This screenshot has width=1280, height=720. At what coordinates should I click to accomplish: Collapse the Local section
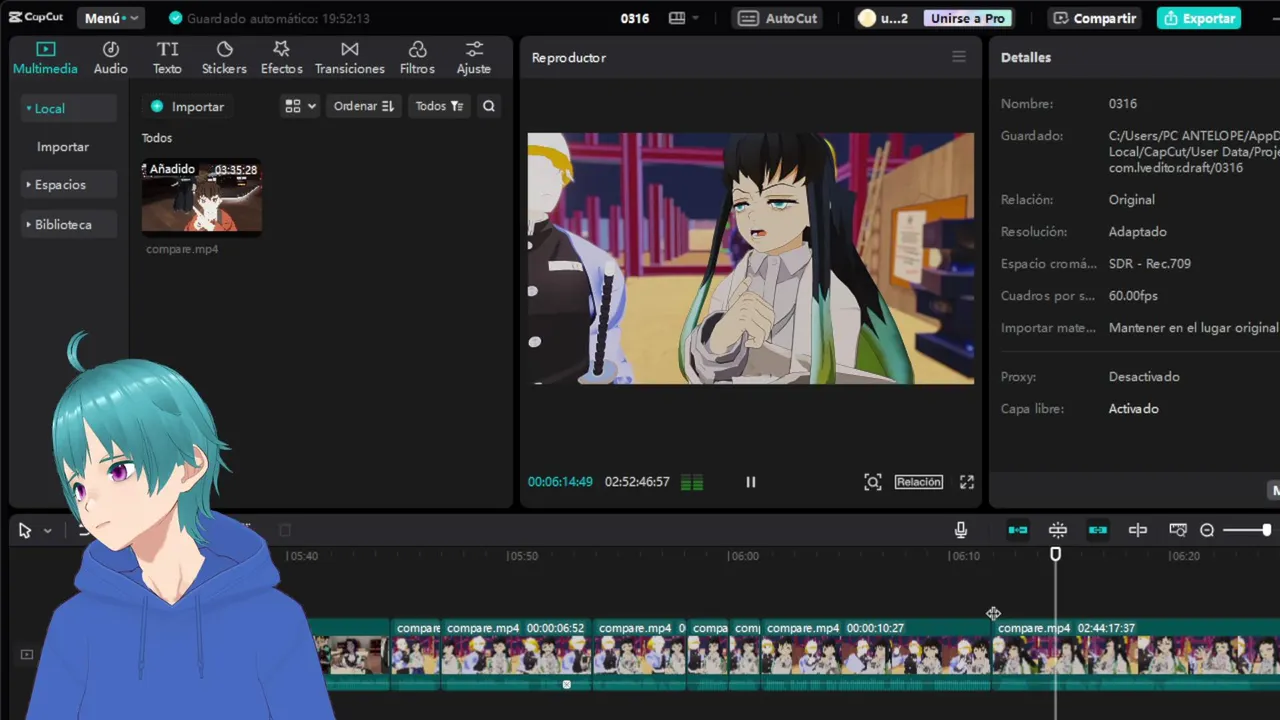click(68, 108)
